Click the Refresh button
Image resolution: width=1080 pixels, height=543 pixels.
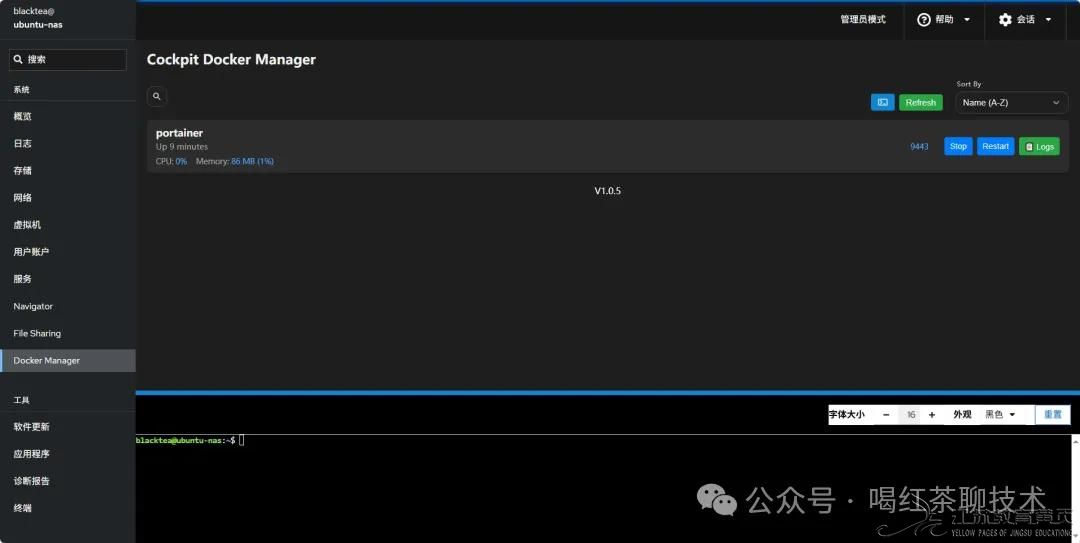tap(920, 102)
